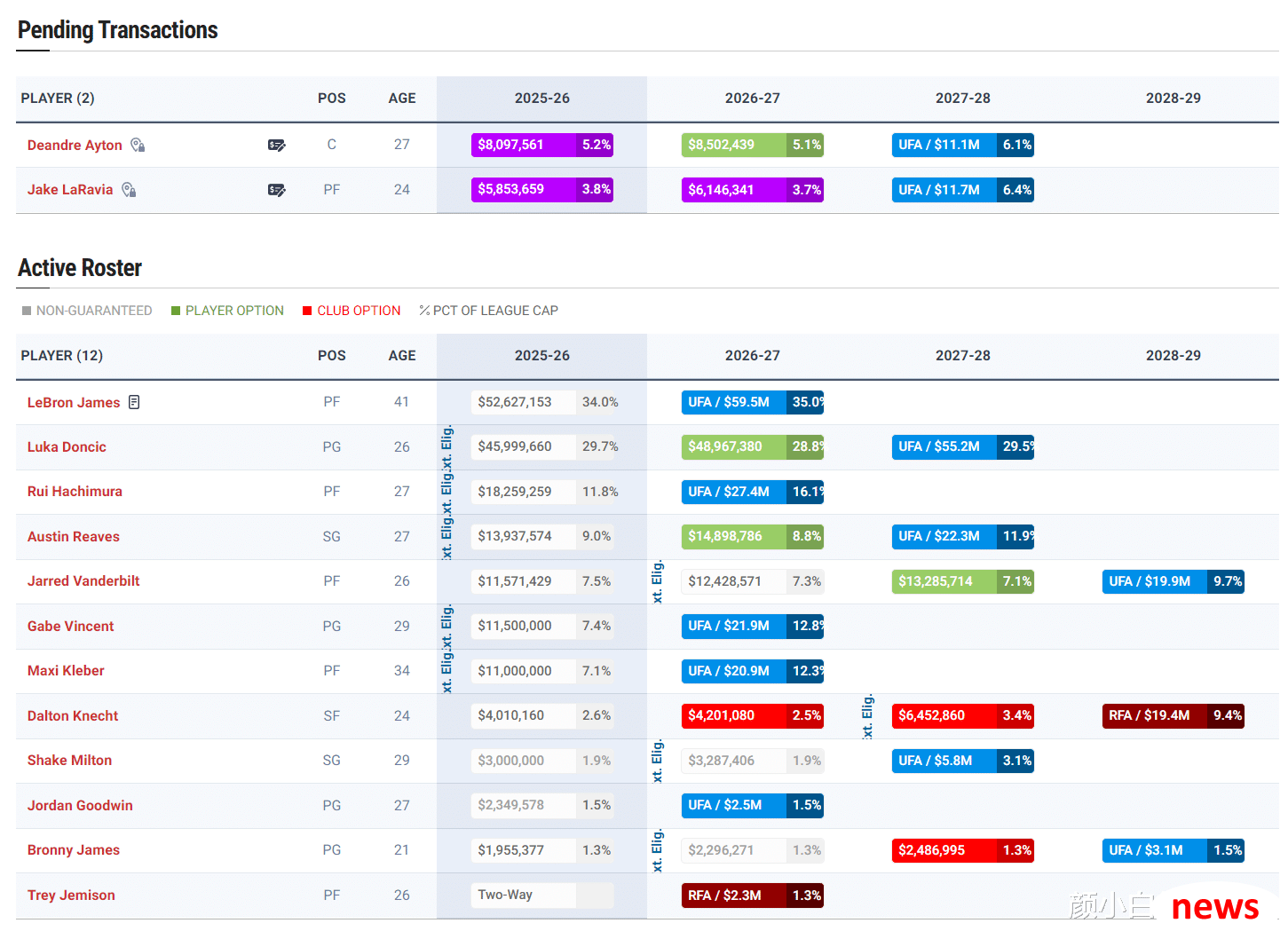Open Deandre Ayton's player page
This screenshot has width=1288, height=939.
point(75,145)
